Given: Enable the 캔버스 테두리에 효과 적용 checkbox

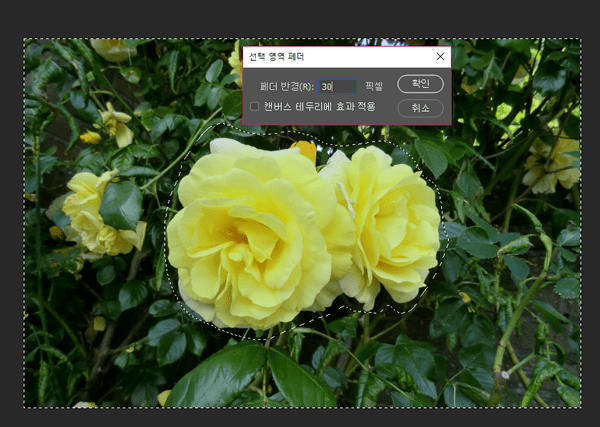Looking at the screenshot, I should 254,106.
